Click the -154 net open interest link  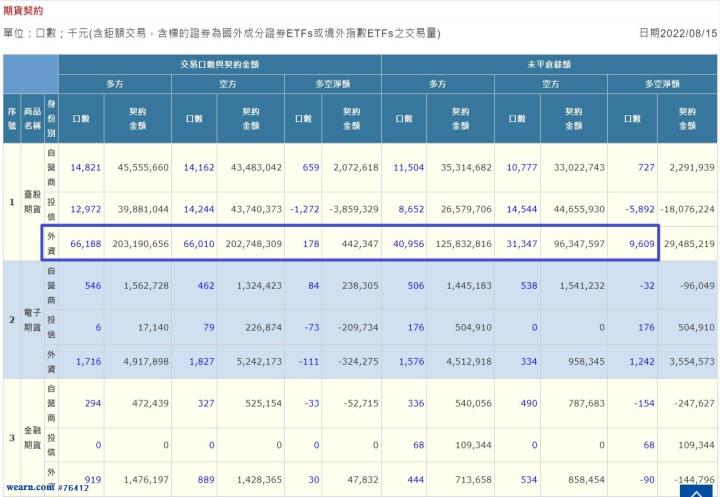pos(642,402)
